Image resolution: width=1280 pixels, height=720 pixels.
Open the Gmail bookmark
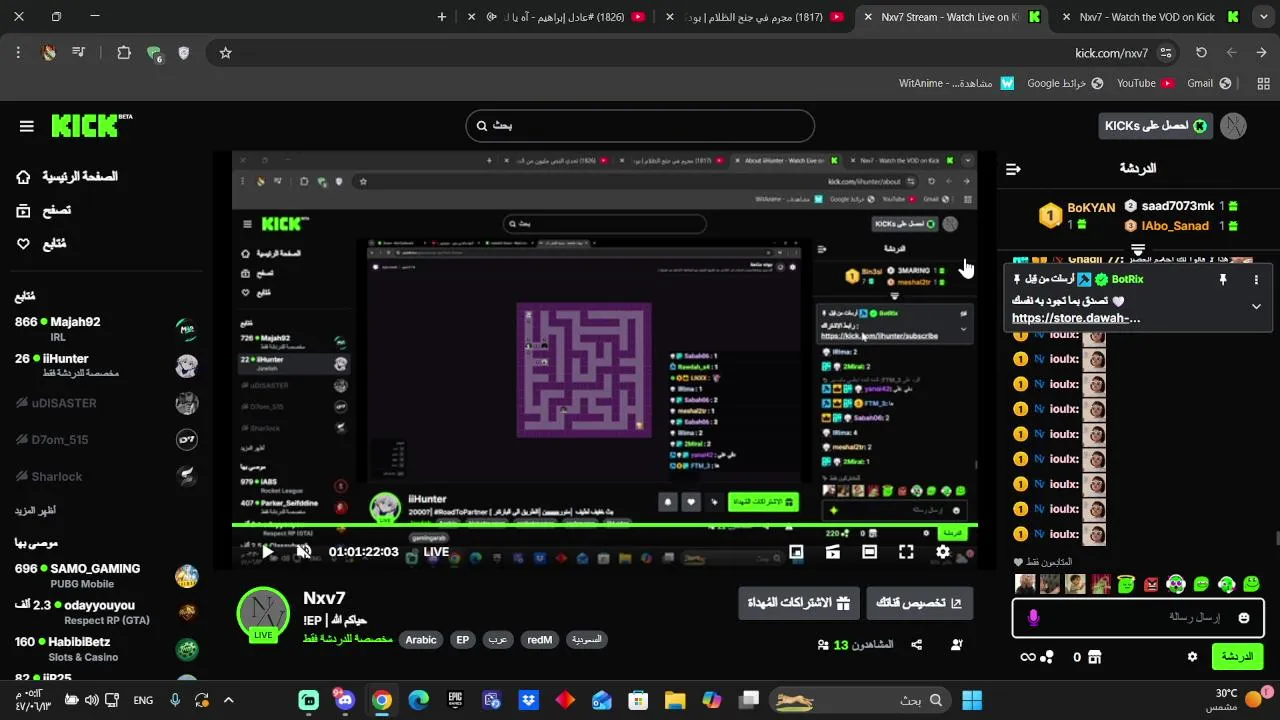coord(1209,83)
